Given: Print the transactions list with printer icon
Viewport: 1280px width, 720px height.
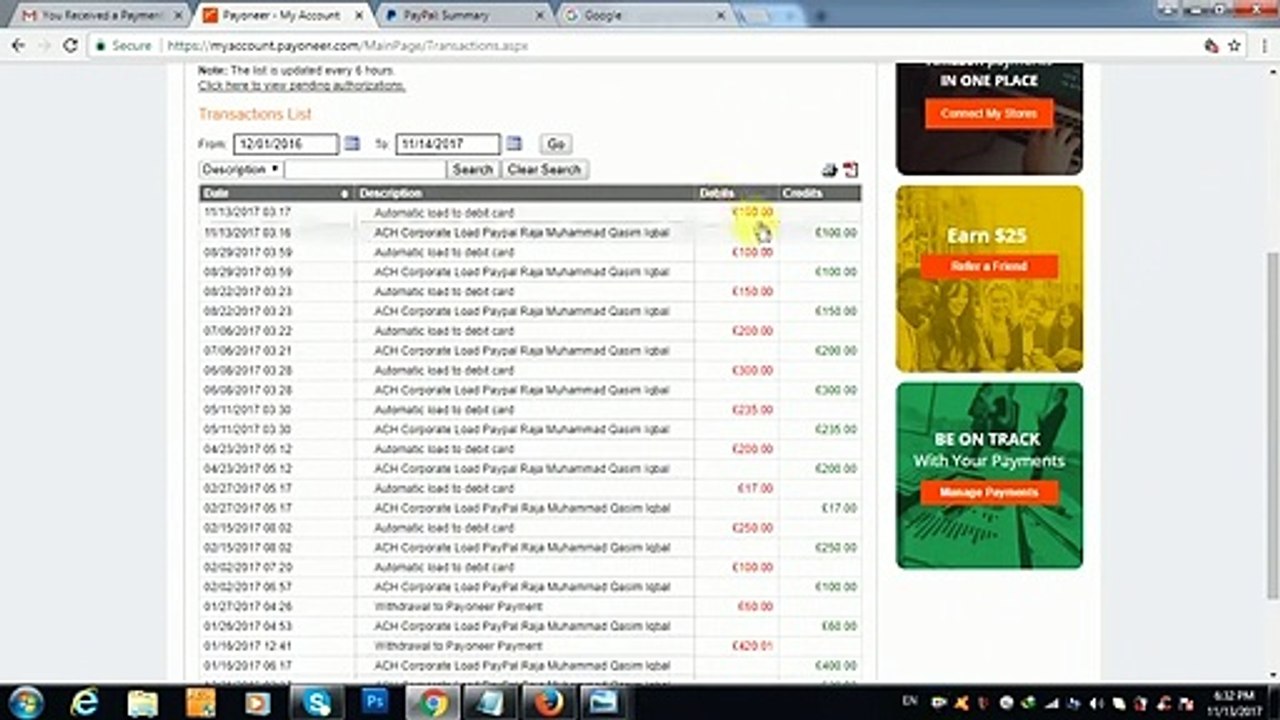Looking at the screenshot, I should click(829, 170).
